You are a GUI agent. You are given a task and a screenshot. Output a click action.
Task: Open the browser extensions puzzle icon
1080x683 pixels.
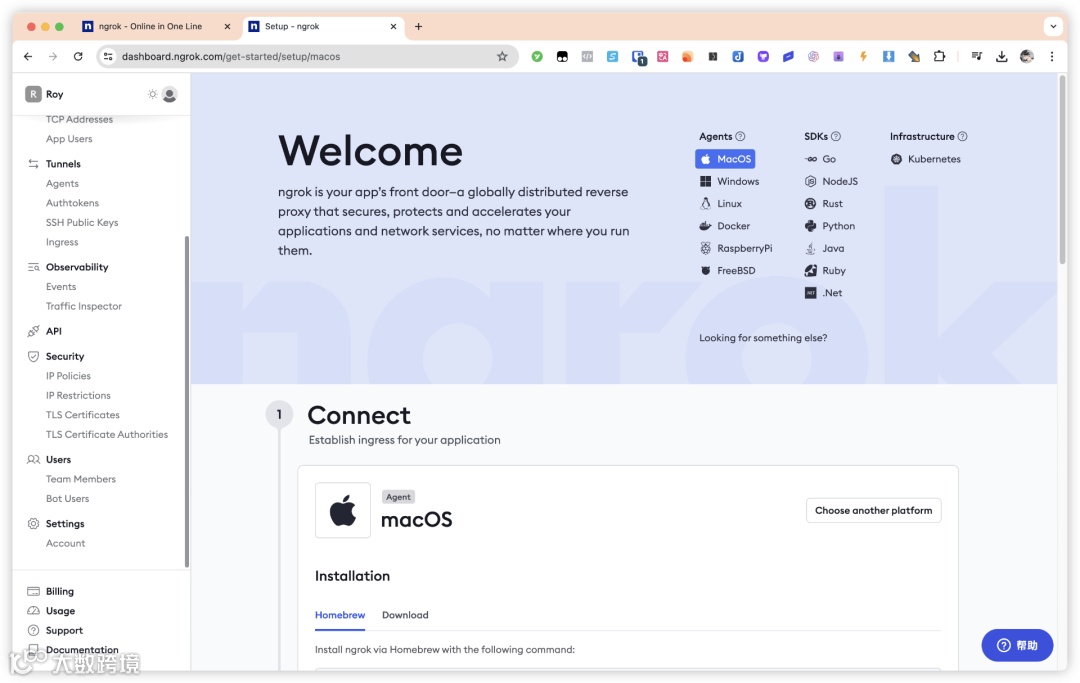click(939, 56)
